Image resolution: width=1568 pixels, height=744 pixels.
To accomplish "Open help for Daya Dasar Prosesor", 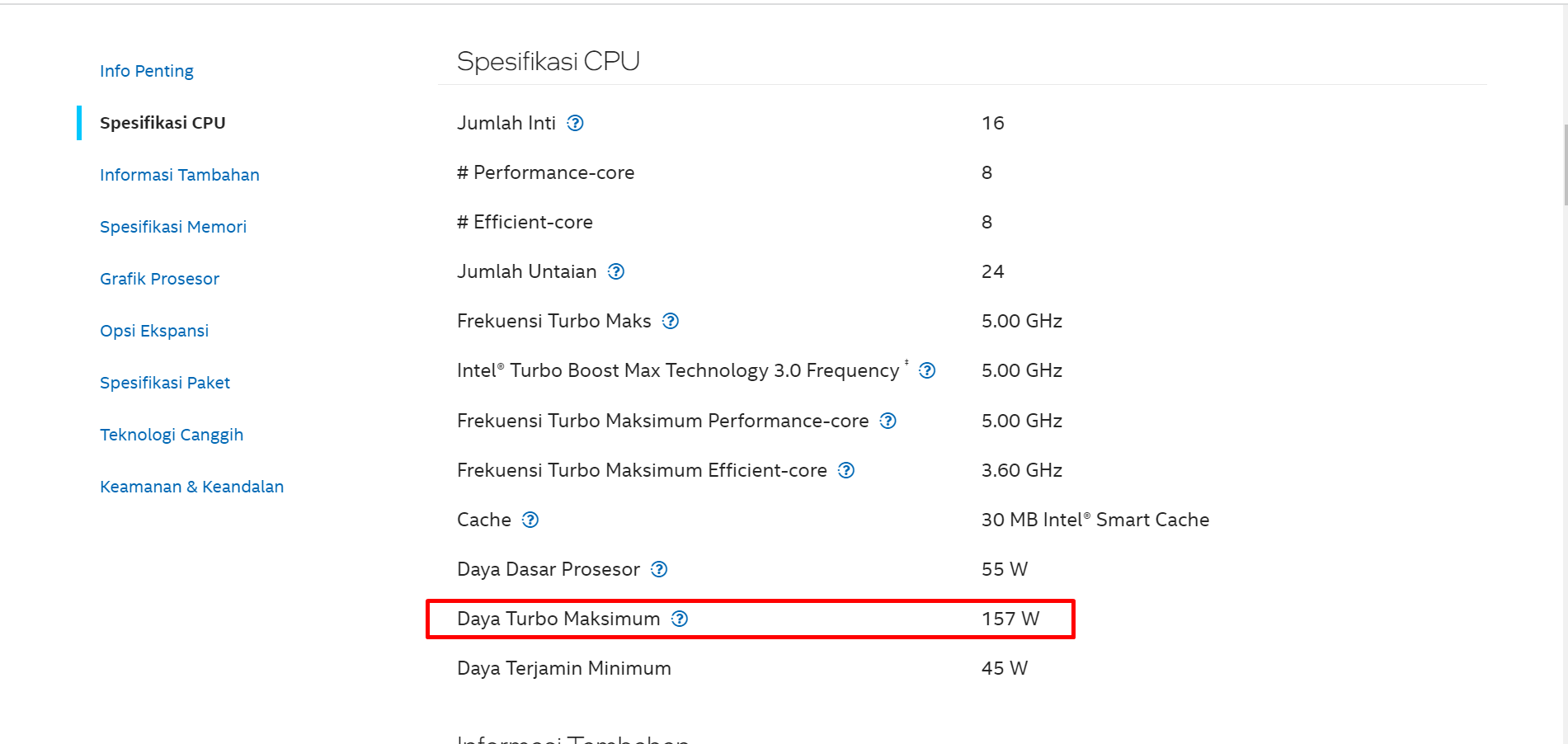I will [659, 569].
